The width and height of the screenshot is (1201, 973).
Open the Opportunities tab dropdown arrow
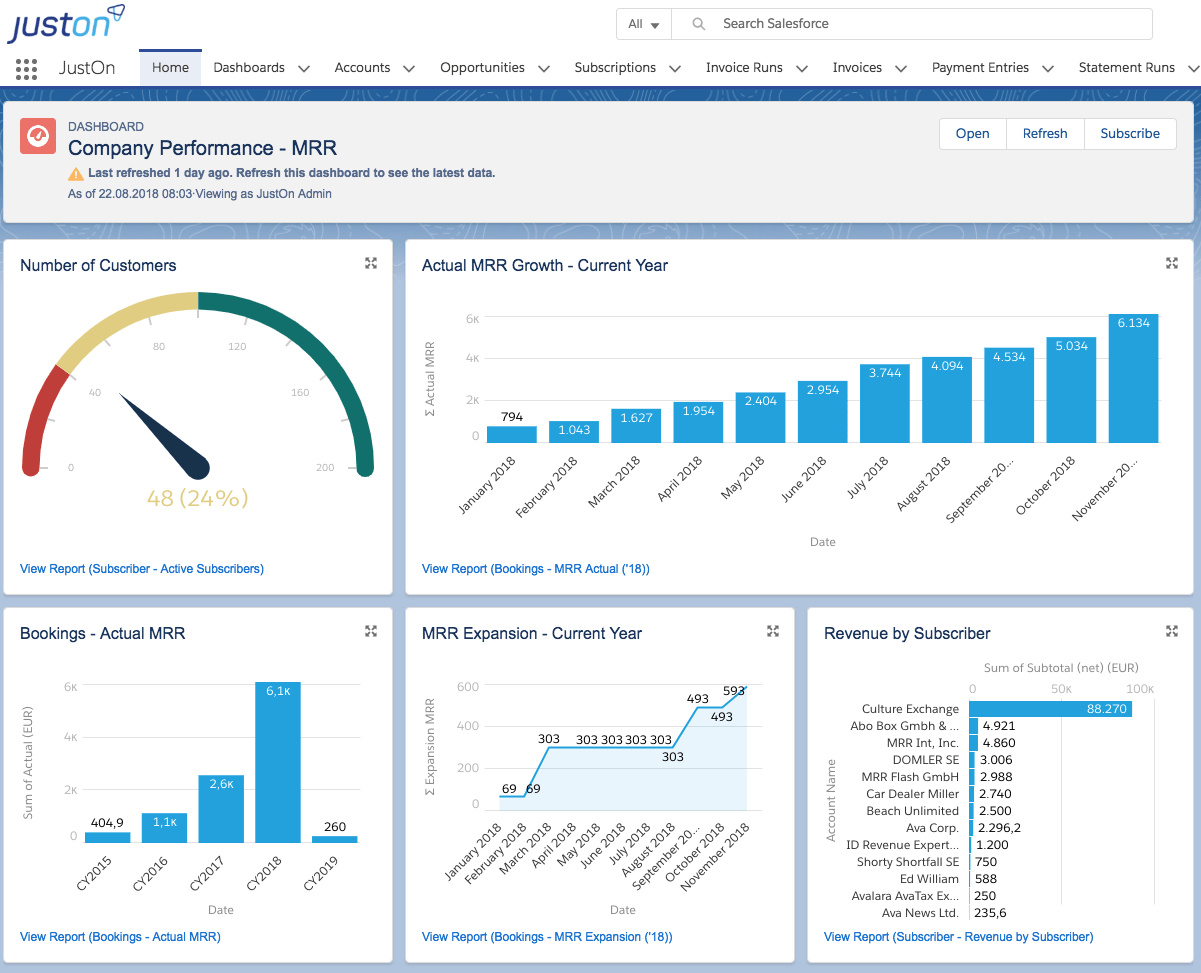(x=544, y=69)
